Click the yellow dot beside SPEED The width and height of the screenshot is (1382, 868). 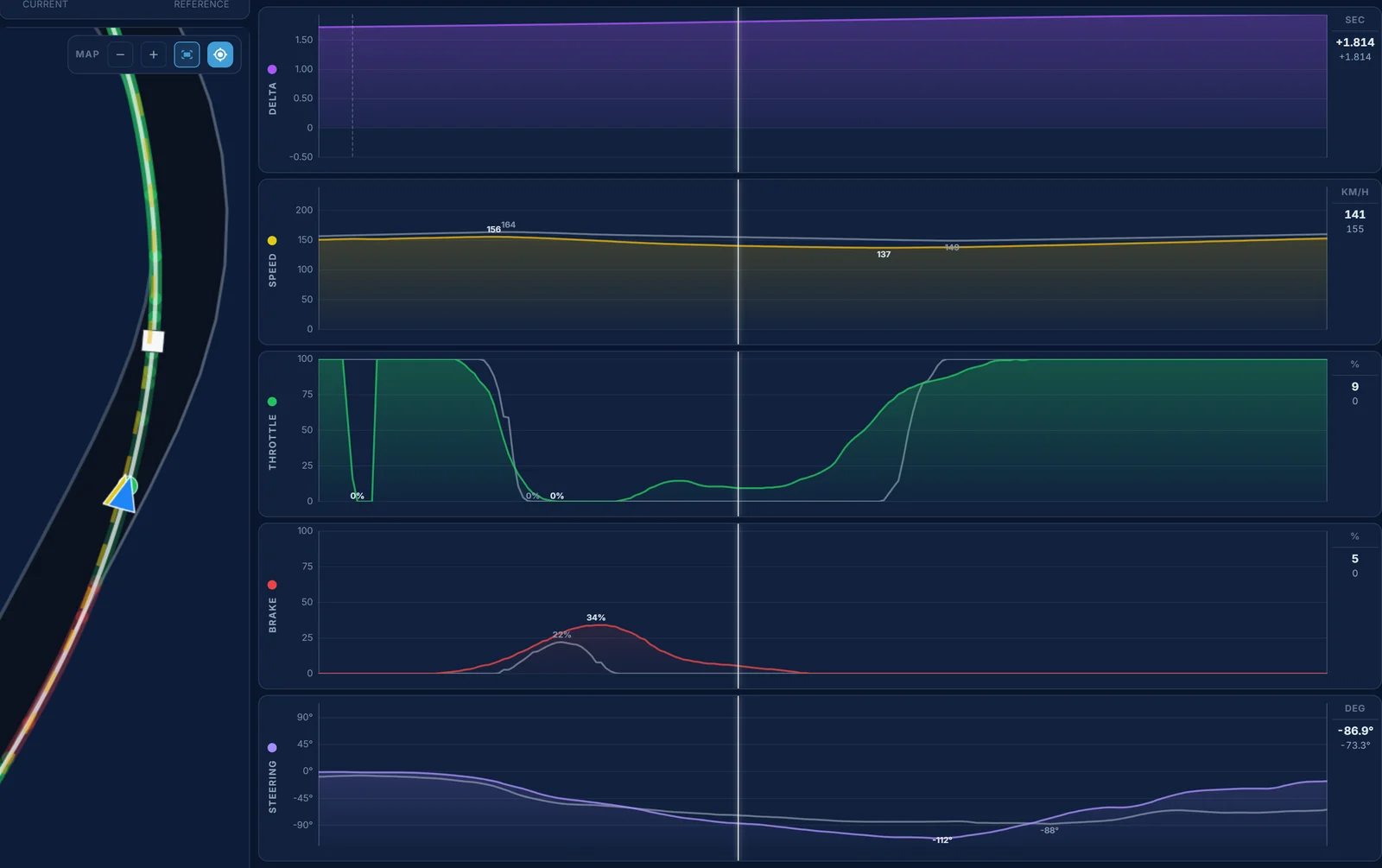click(272, 240)
